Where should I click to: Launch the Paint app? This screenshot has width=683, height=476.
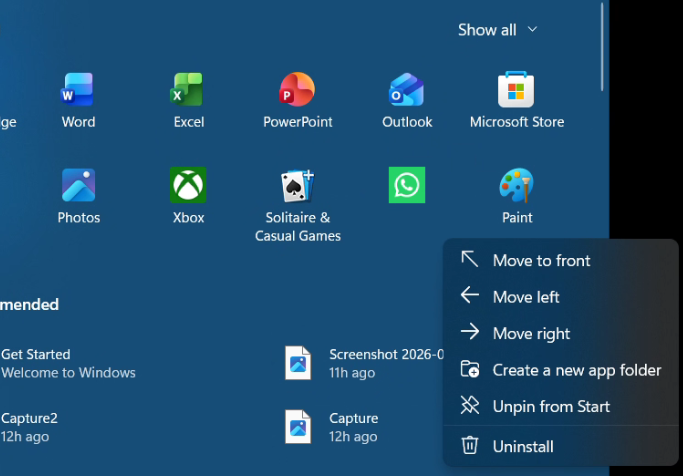tap(517, 196)
